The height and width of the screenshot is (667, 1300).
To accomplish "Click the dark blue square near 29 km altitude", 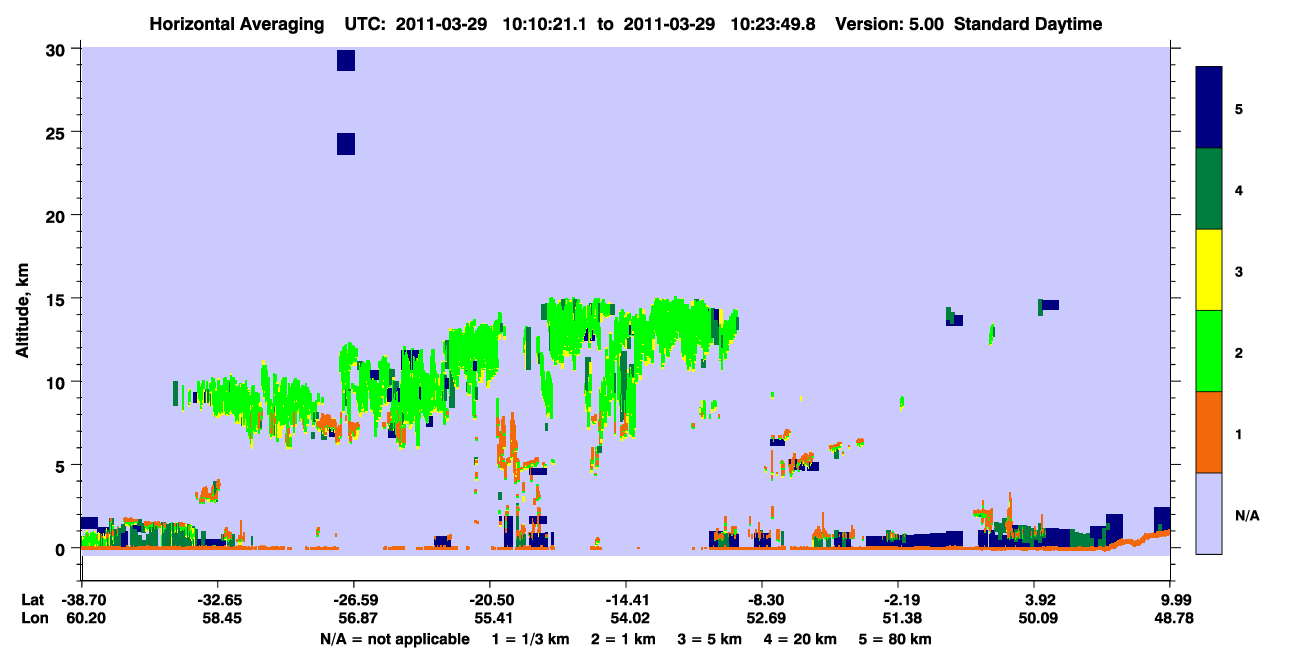I will point(346,60).
